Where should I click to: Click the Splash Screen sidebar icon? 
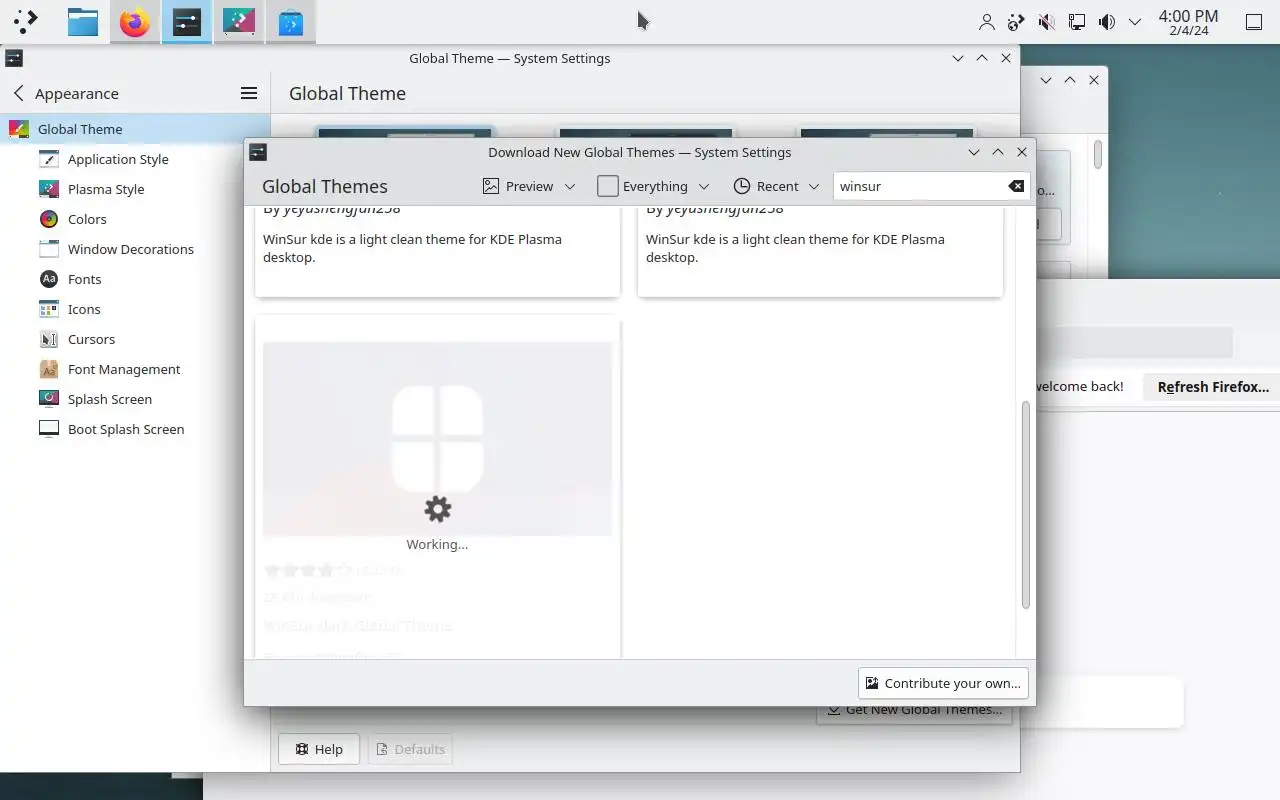pyautogui.click(x=49, y=399)
